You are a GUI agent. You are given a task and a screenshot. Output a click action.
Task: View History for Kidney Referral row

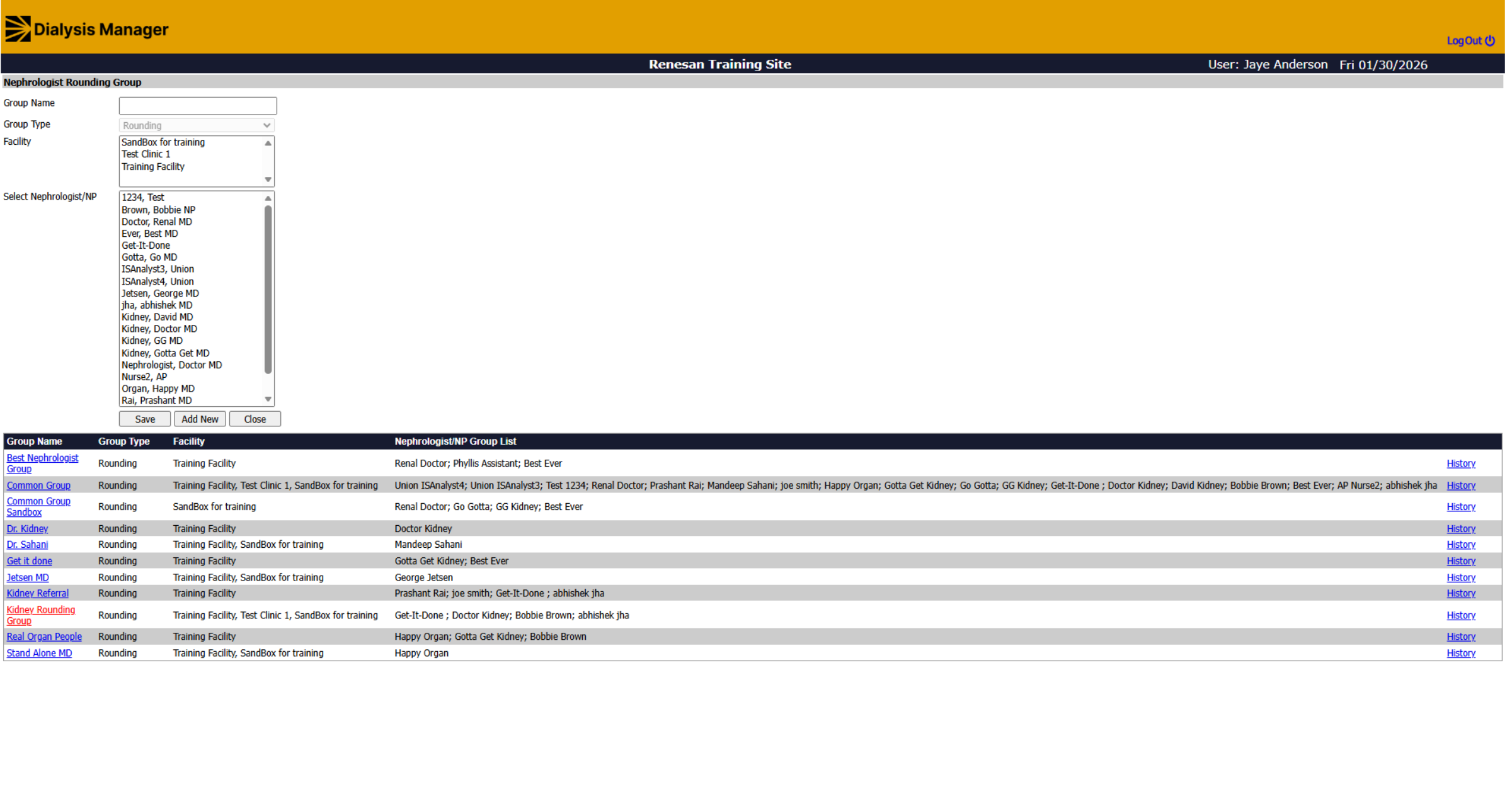1461,593
